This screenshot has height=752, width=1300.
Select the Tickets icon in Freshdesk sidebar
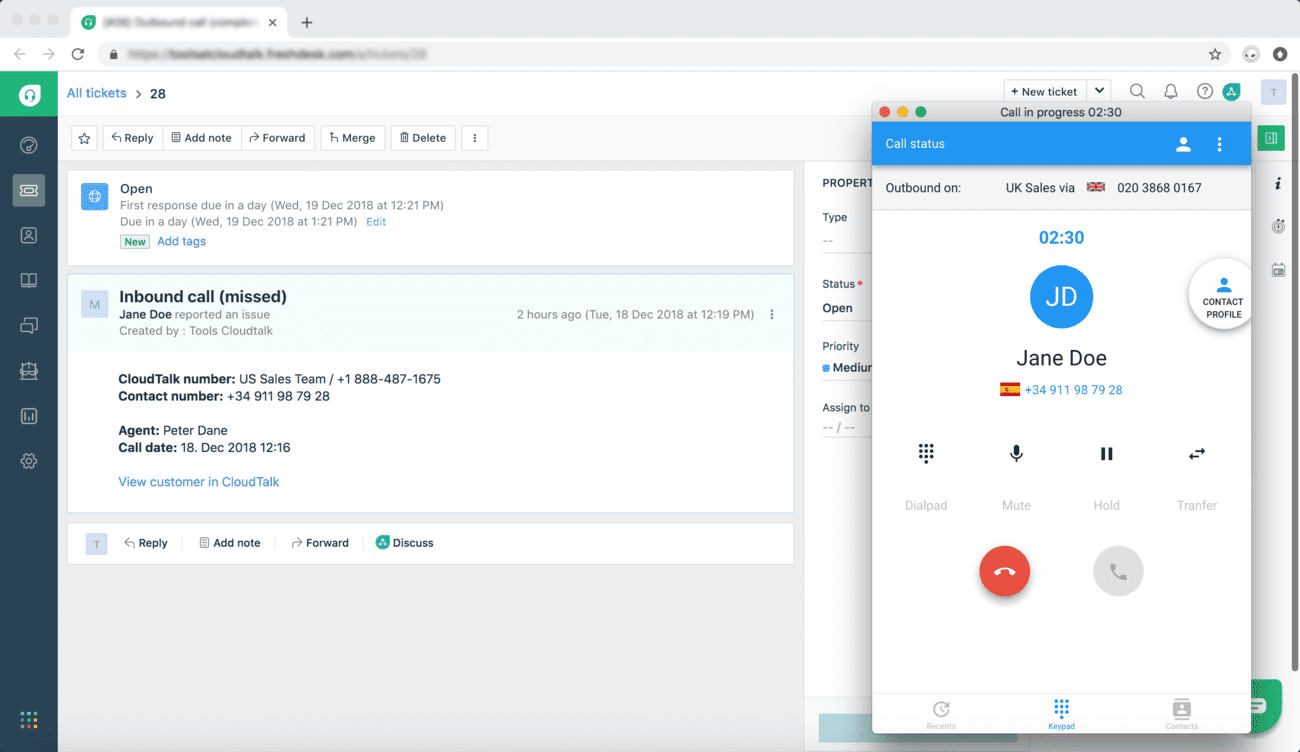click(28, 189)
